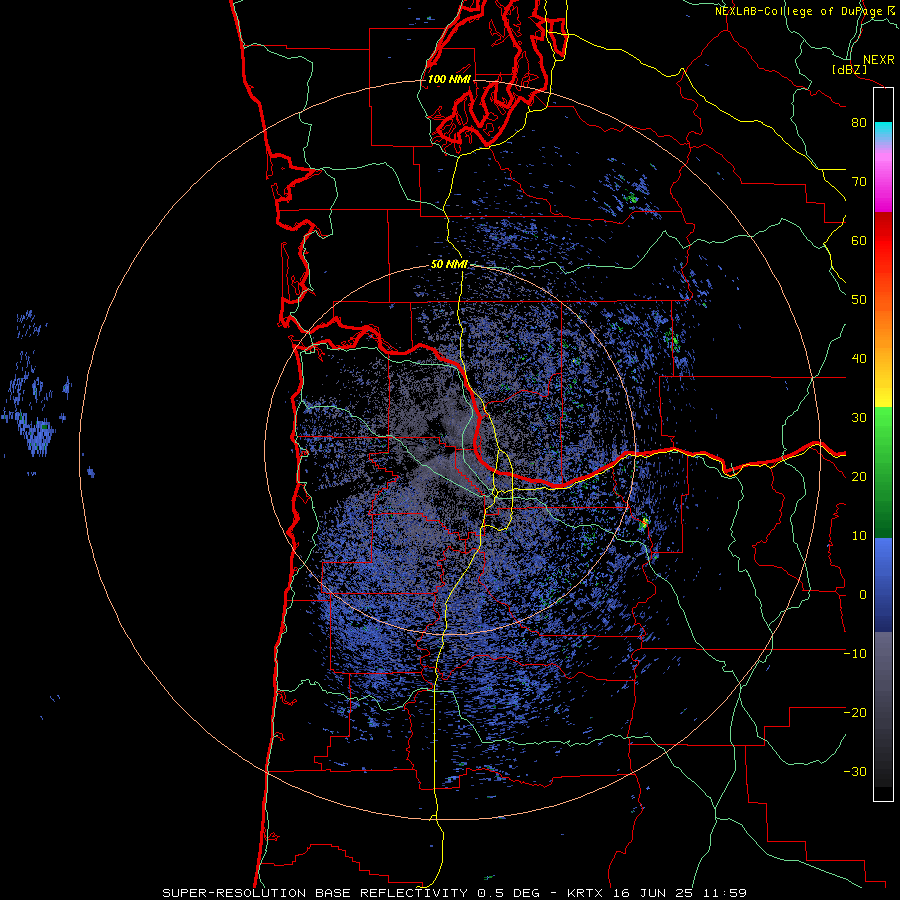Image resolution: width=900 pixels, height=900 pixels.
Task: Click the NEXR label near the colorbar
Action: tap(878, 60)
